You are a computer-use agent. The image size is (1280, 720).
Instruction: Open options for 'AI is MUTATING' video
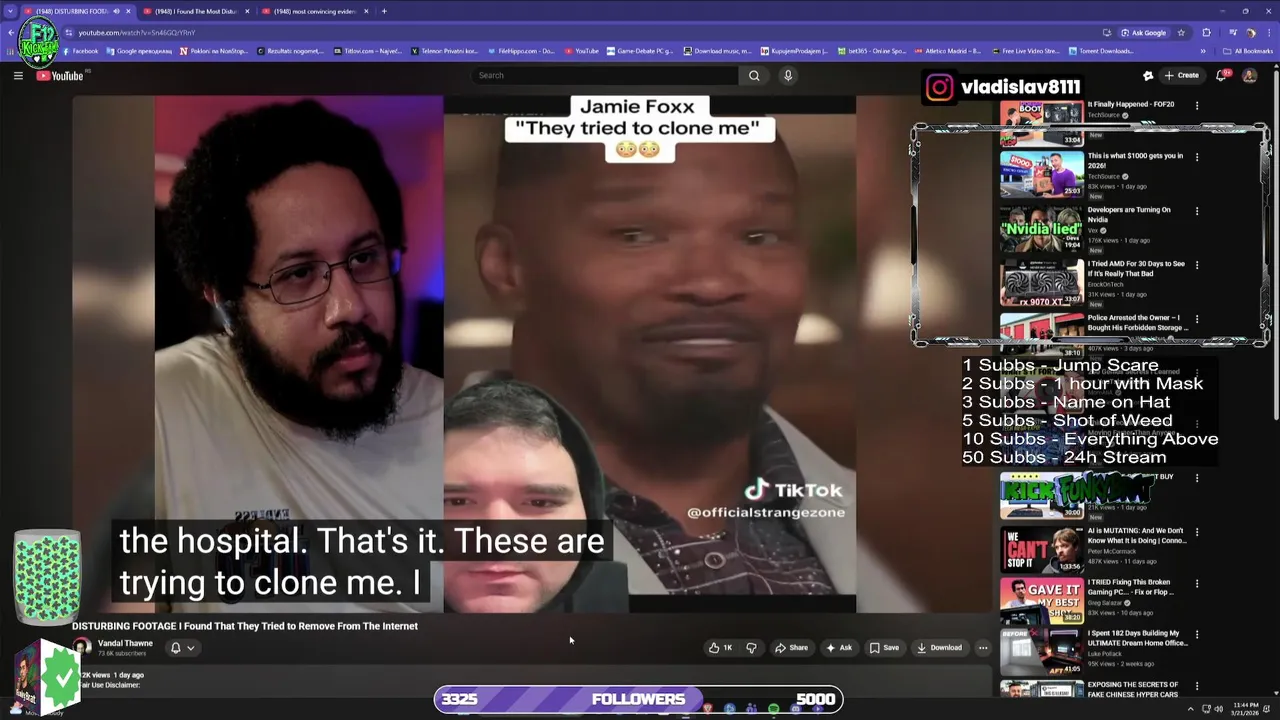[x=1197, y=532]
